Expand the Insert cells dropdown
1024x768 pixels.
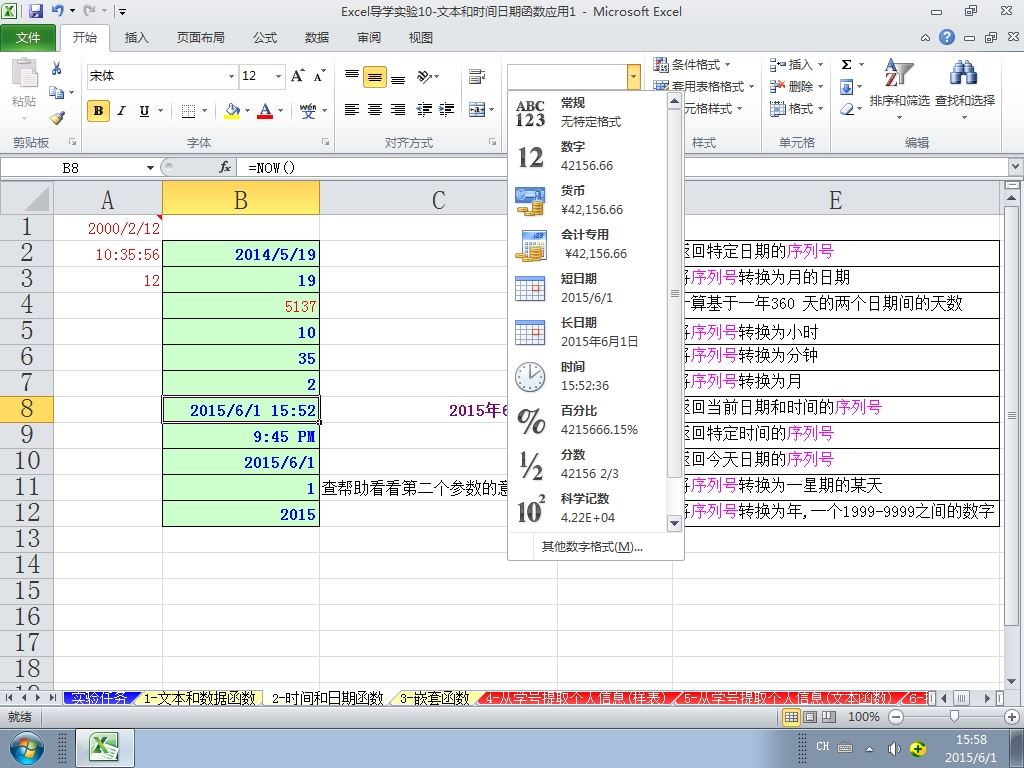point(820,64)
